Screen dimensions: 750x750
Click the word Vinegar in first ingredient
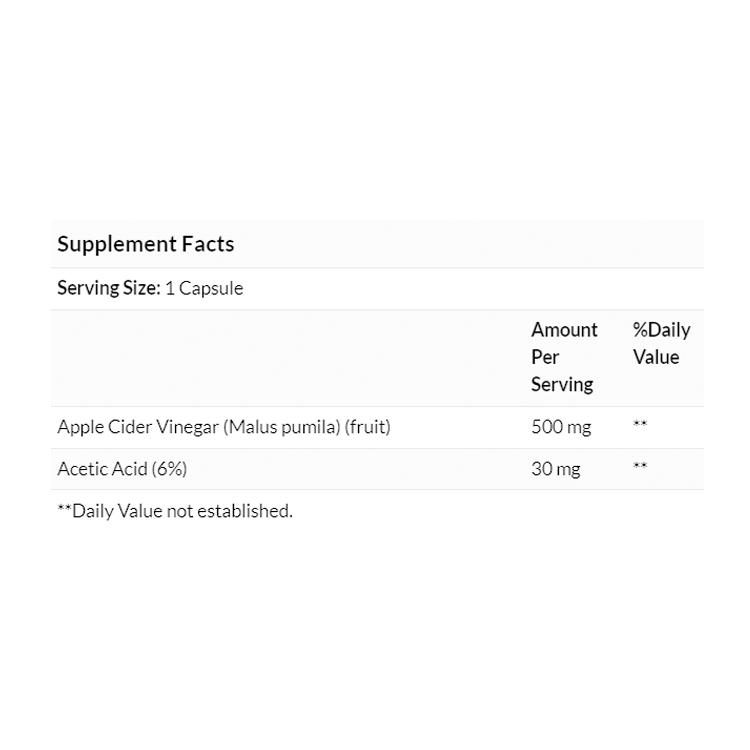click(187, 427)
